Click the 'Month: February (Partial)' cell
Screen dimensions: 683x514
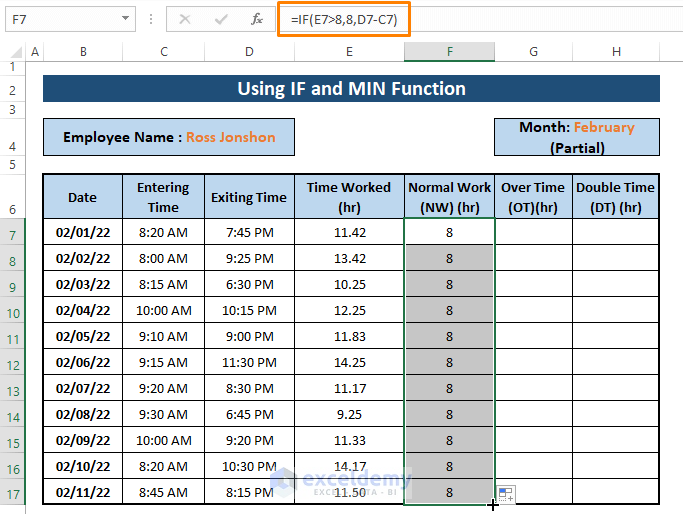(x=577, y=137)
